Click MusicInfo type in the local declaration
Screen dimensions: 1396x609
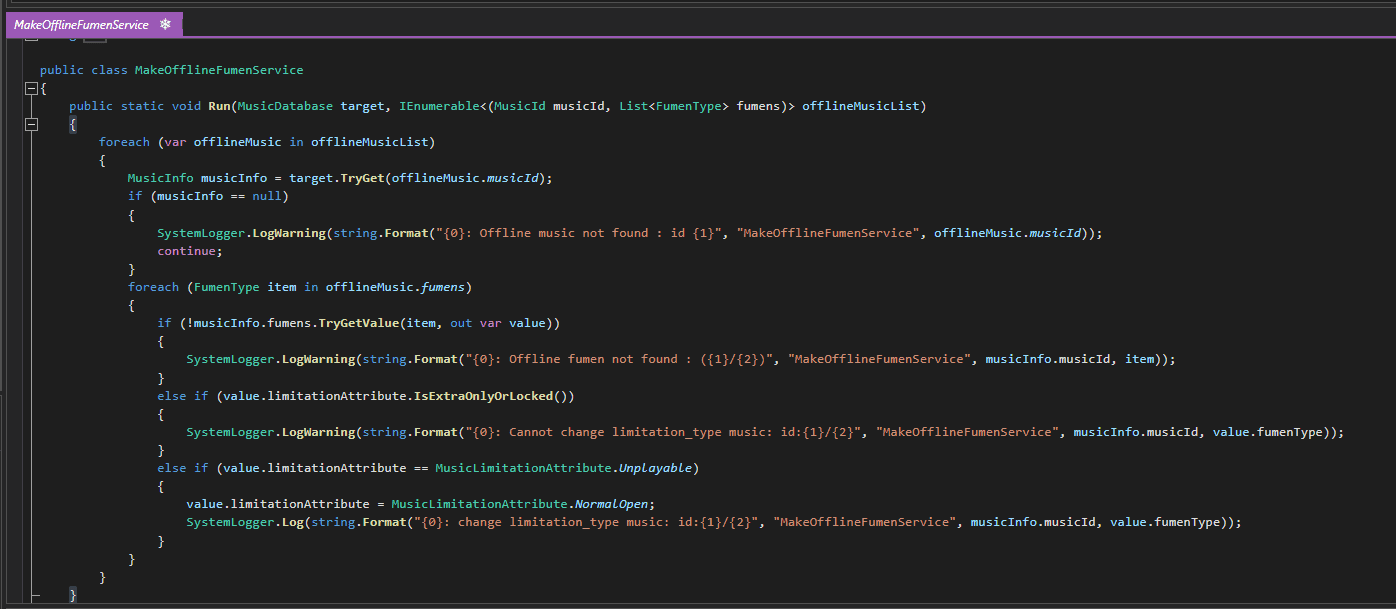[x=160, y=178]
